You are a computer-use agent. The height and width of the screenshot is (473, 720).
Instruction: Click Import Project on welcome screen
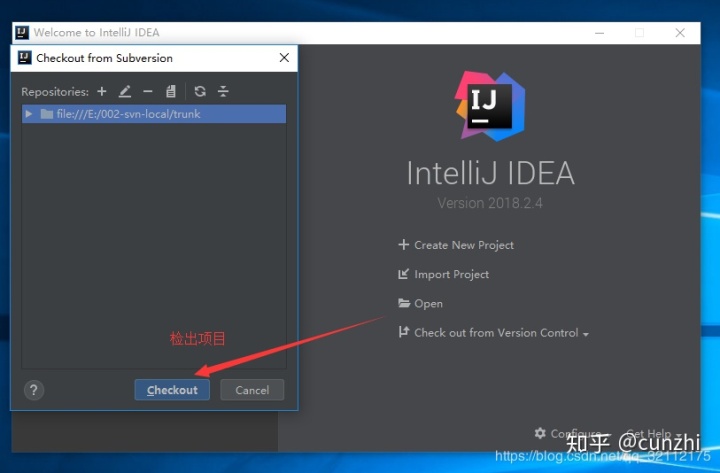[451, 274]
